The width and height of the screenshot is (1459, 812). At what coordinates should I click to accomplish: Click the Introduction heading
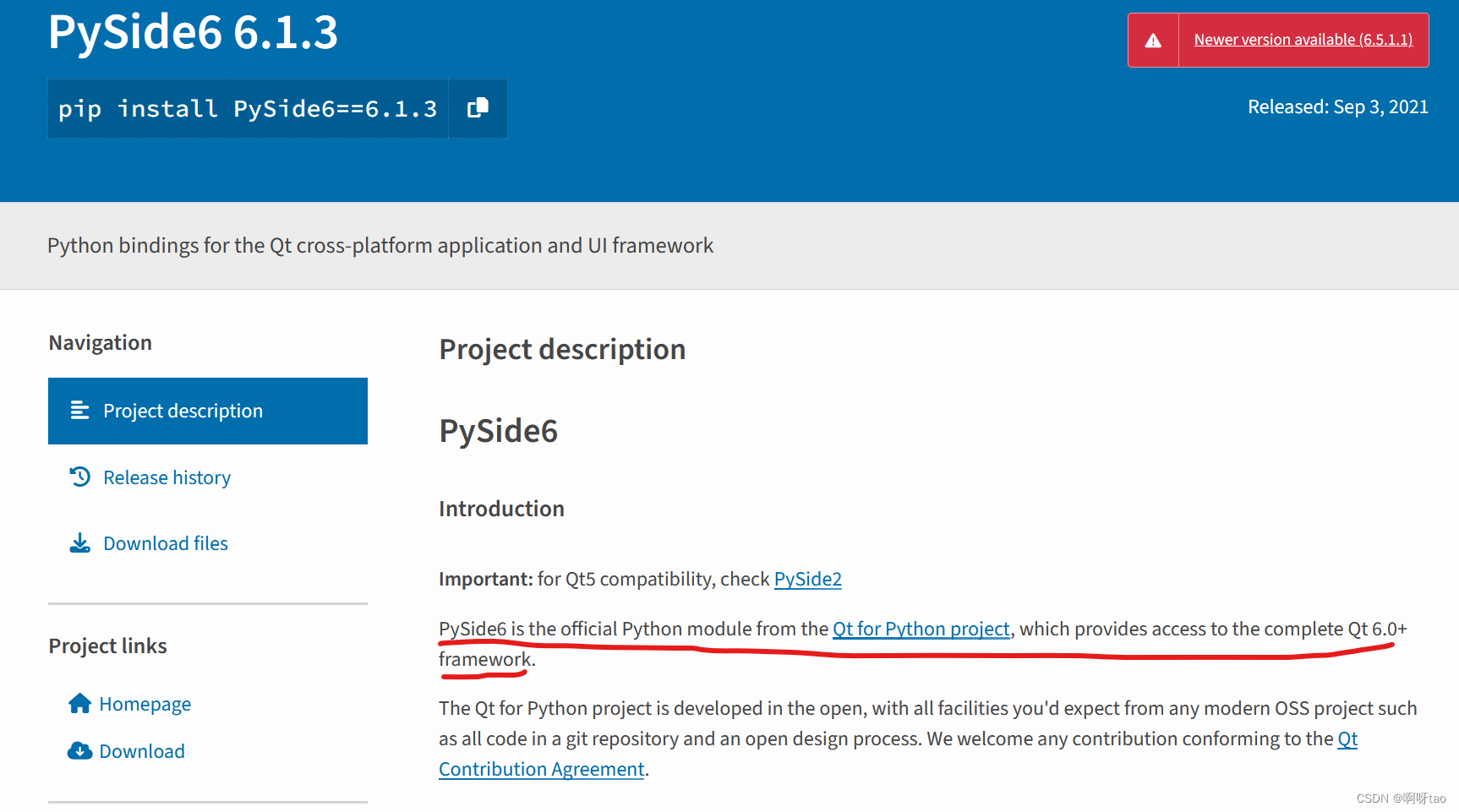pyautogui.click(x=501, y=509)
